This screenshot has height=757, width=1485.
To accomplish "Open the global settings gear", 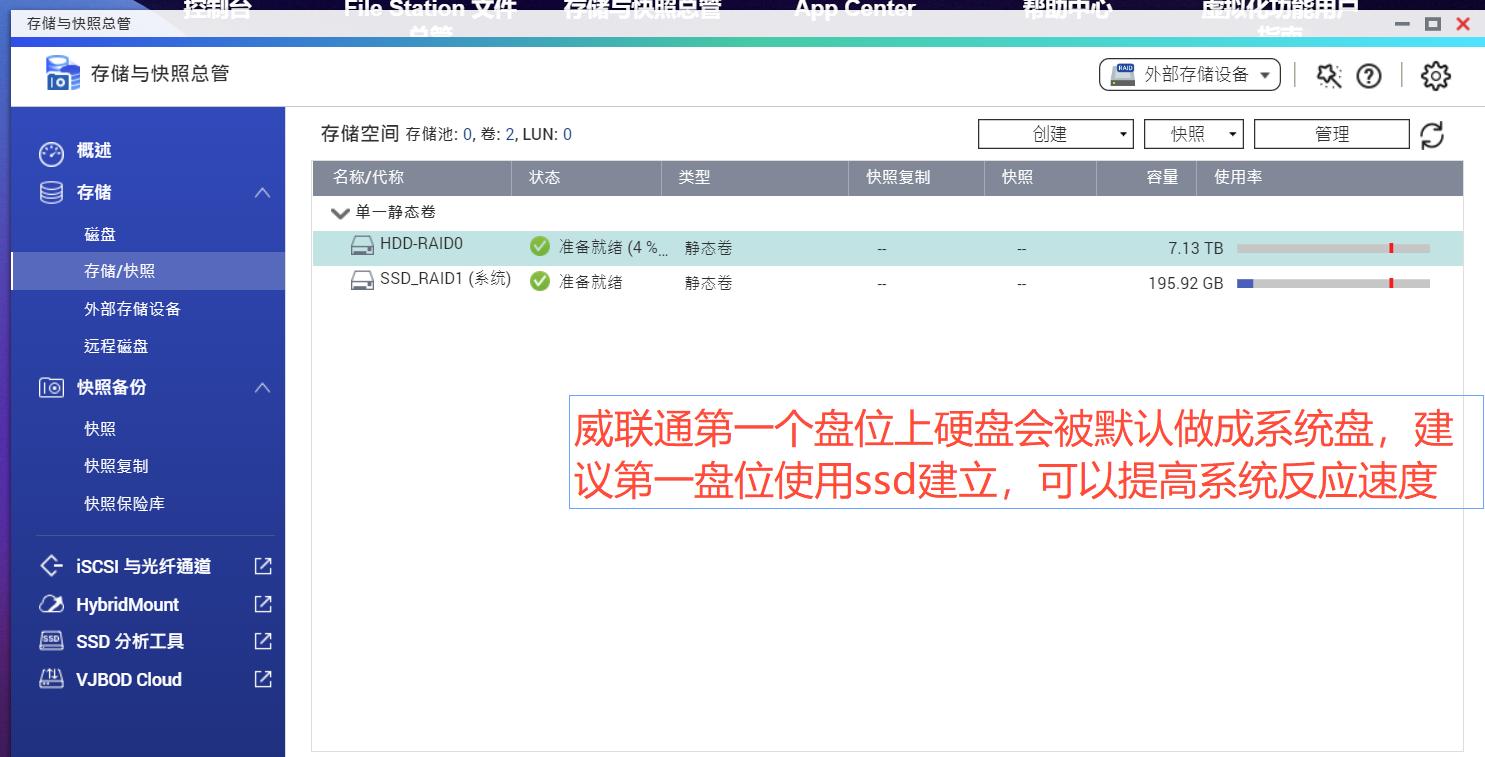I will [1435, 75].
